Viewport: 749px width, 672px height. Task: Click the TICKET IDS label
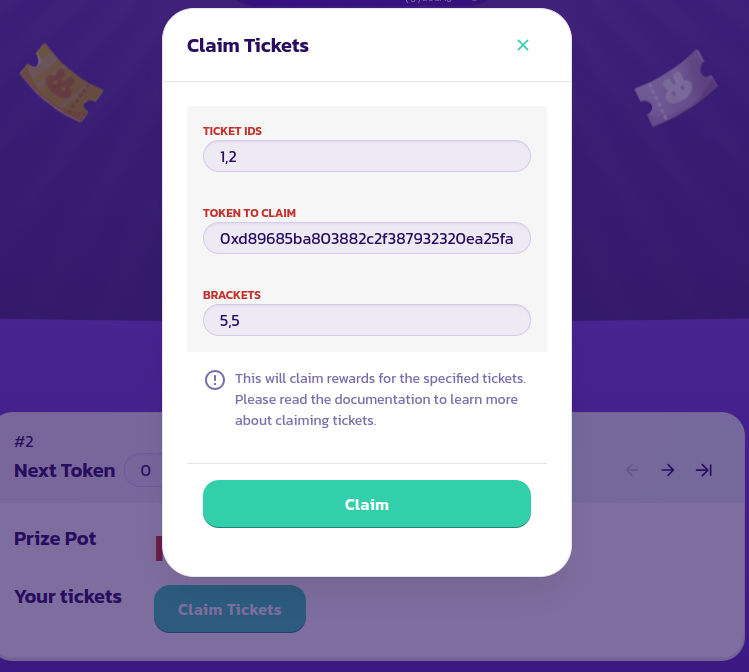pos(232,131)
